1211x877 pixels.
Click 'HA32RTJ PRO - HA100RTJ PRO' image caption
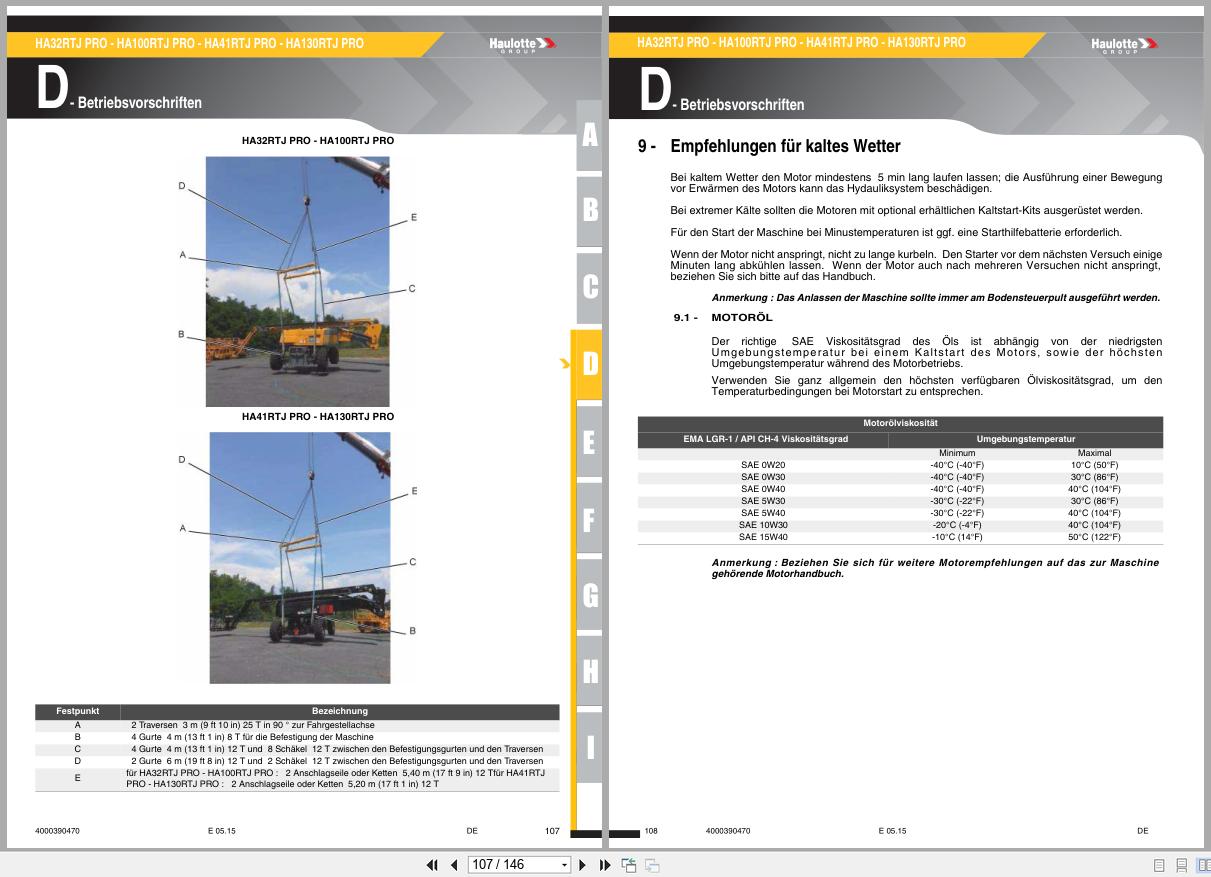pos(318,141)
